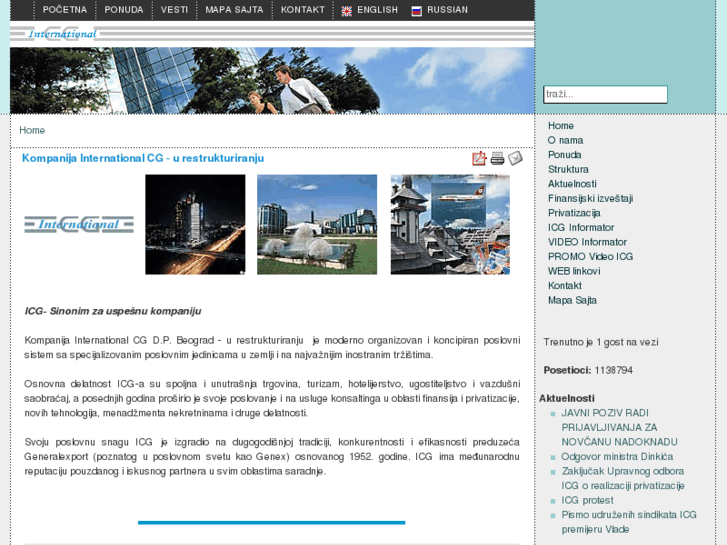Screen dimensions: 727x545
Task: Open article title 'Kompanija International CG - u restrukturiranju'
Action: tap(143, 158)
